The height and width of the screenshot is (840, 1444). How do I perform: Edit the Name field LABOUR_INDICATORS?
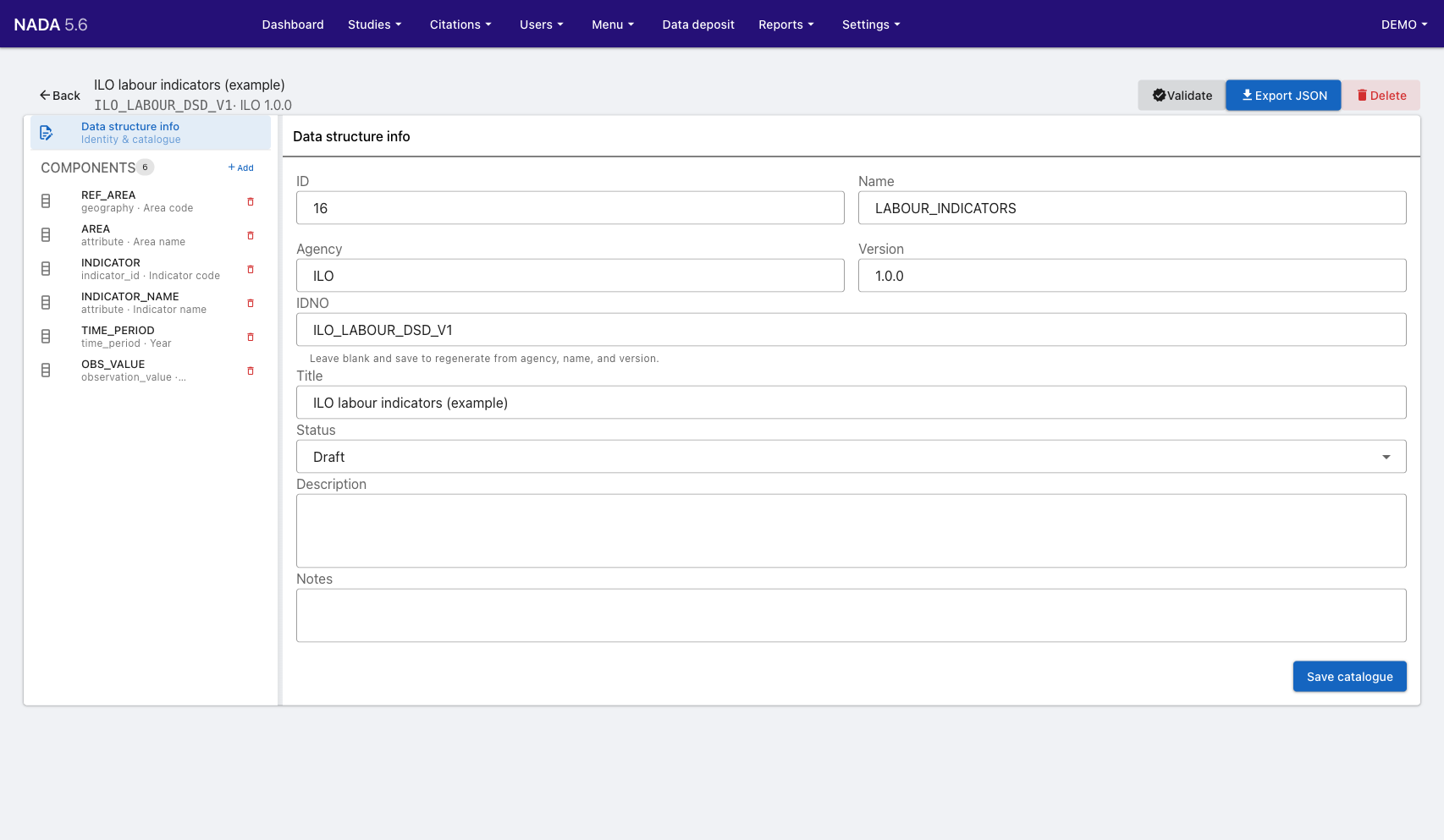point(1132,208)
